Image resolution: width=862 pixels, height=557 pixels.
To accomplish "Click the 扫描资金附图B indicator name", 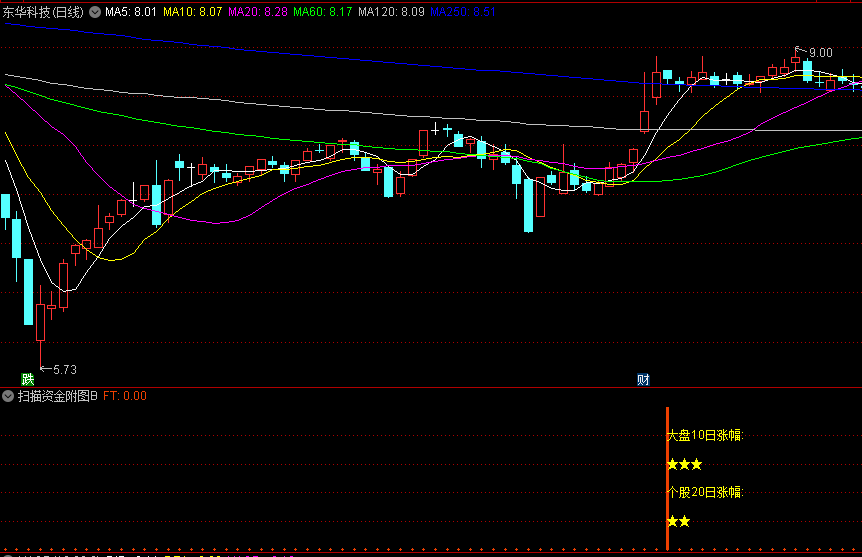I will (58, 396).
